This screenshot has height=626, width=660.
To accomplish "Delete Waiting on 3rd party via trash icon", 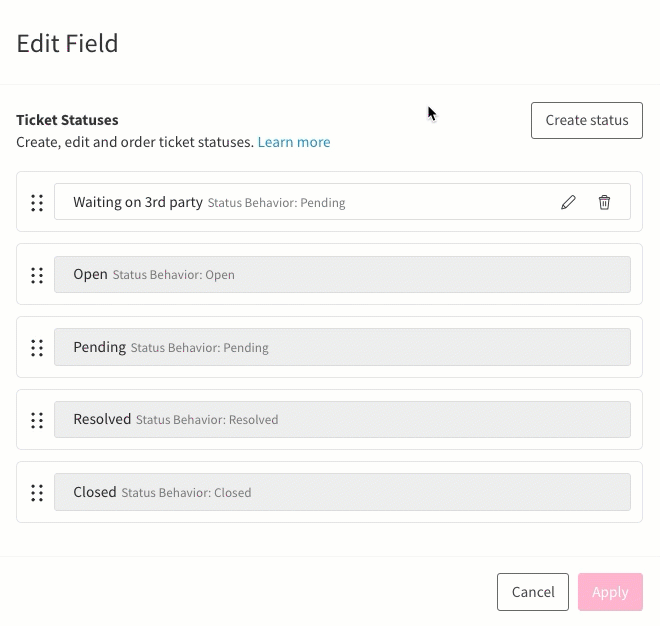I will (604, 202).
